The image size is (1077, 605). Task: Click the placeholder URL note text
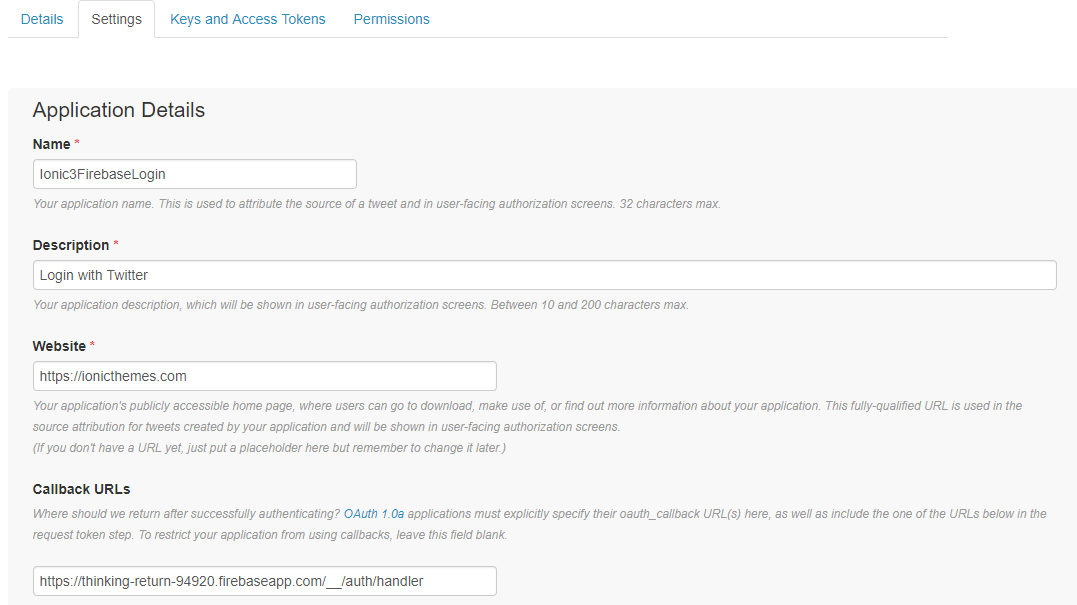coord(269,448)
